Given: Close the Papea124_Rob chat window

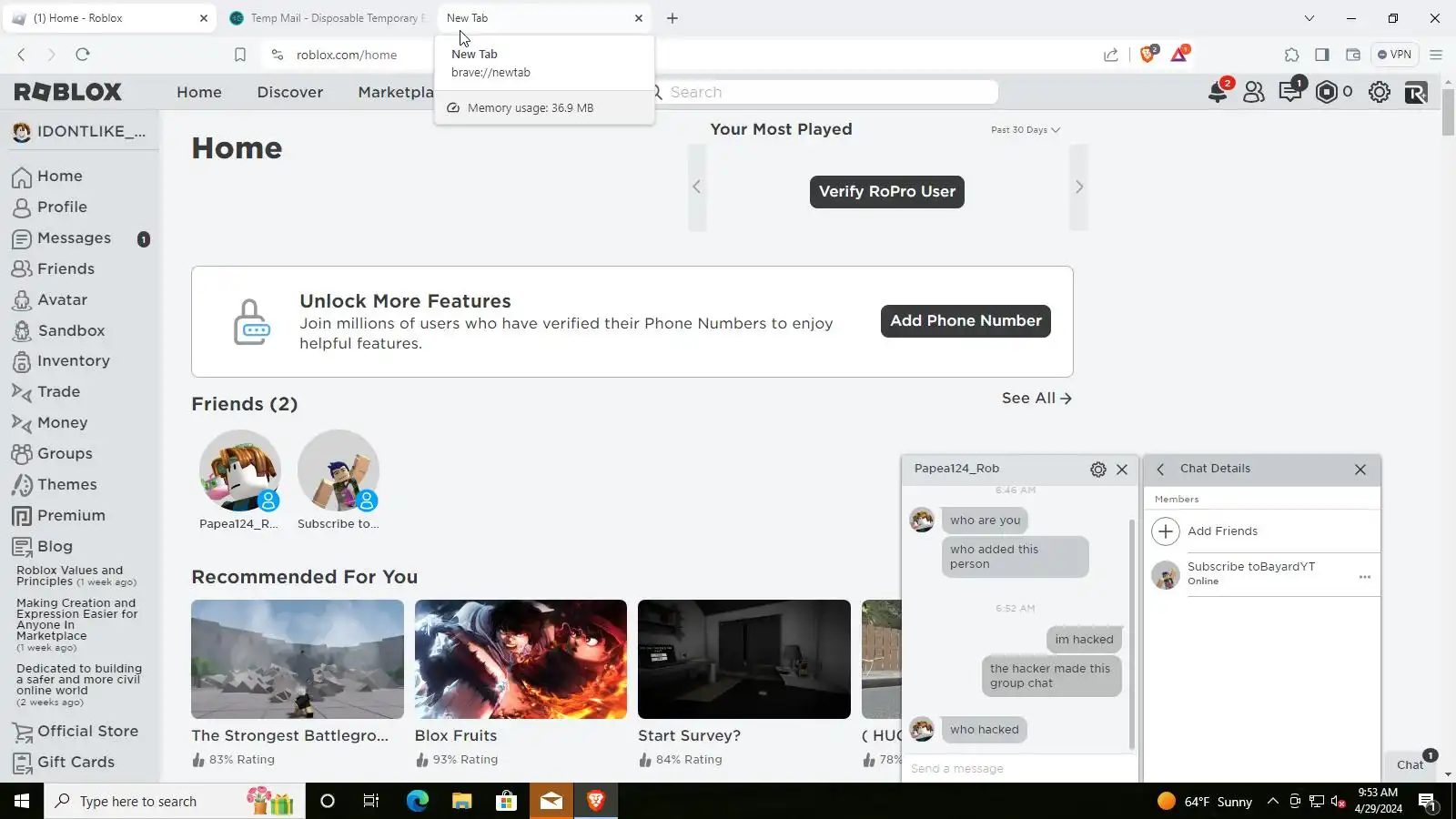Looking at the screenshot, I should (x=1122, y=470).
